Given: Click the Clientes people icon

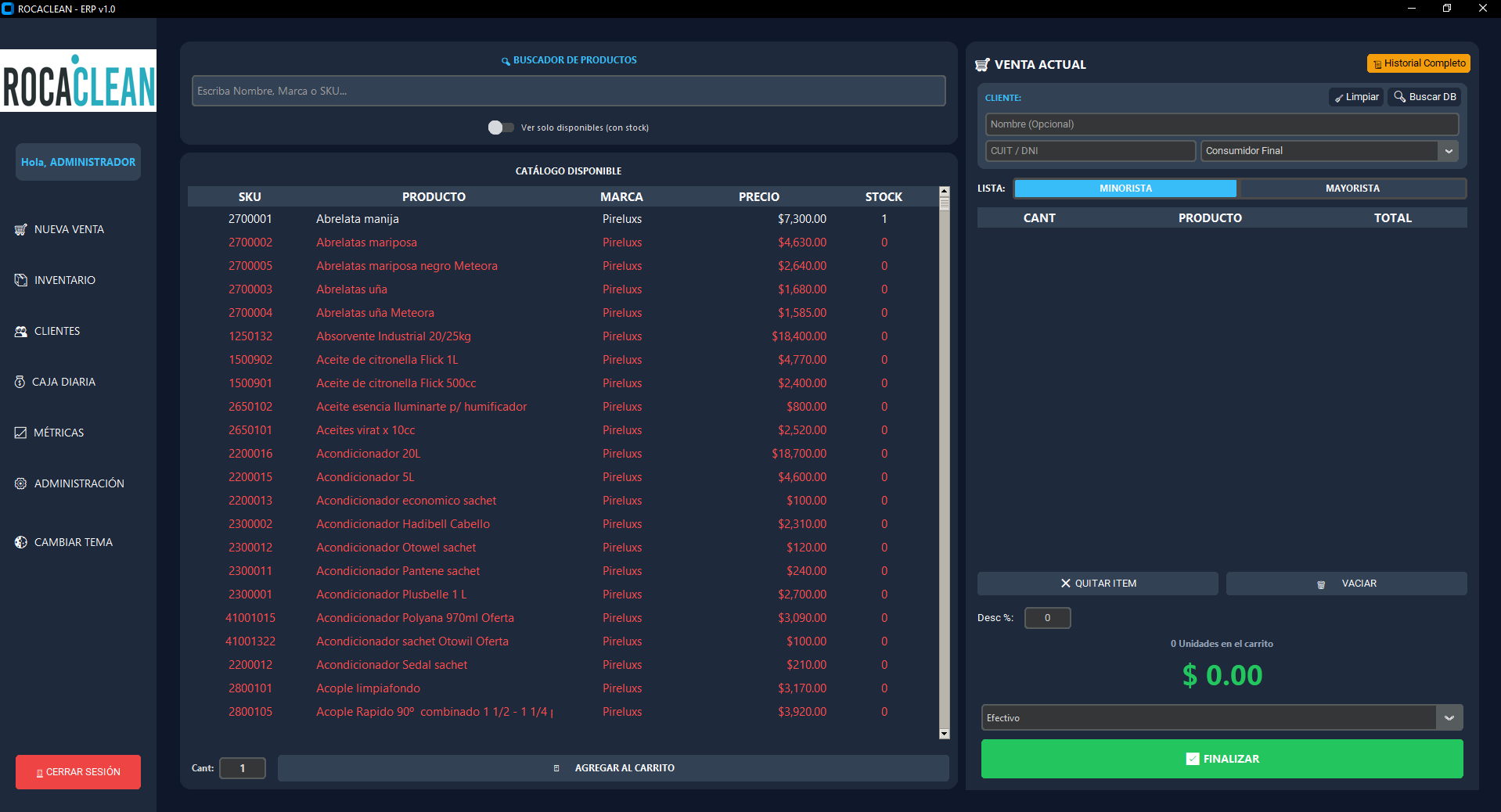Looking at the screenshot, I should (21, 332).
